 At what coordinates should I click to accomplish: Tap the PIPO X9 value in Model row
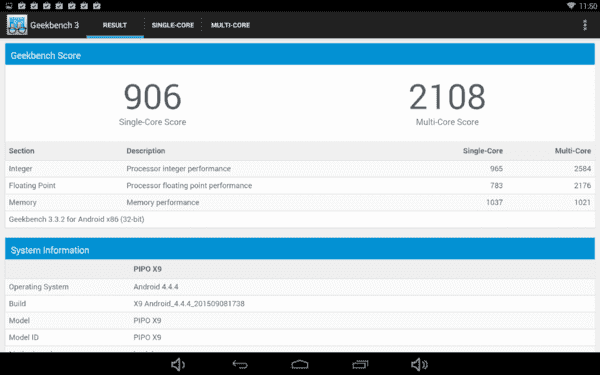(147, 320)
